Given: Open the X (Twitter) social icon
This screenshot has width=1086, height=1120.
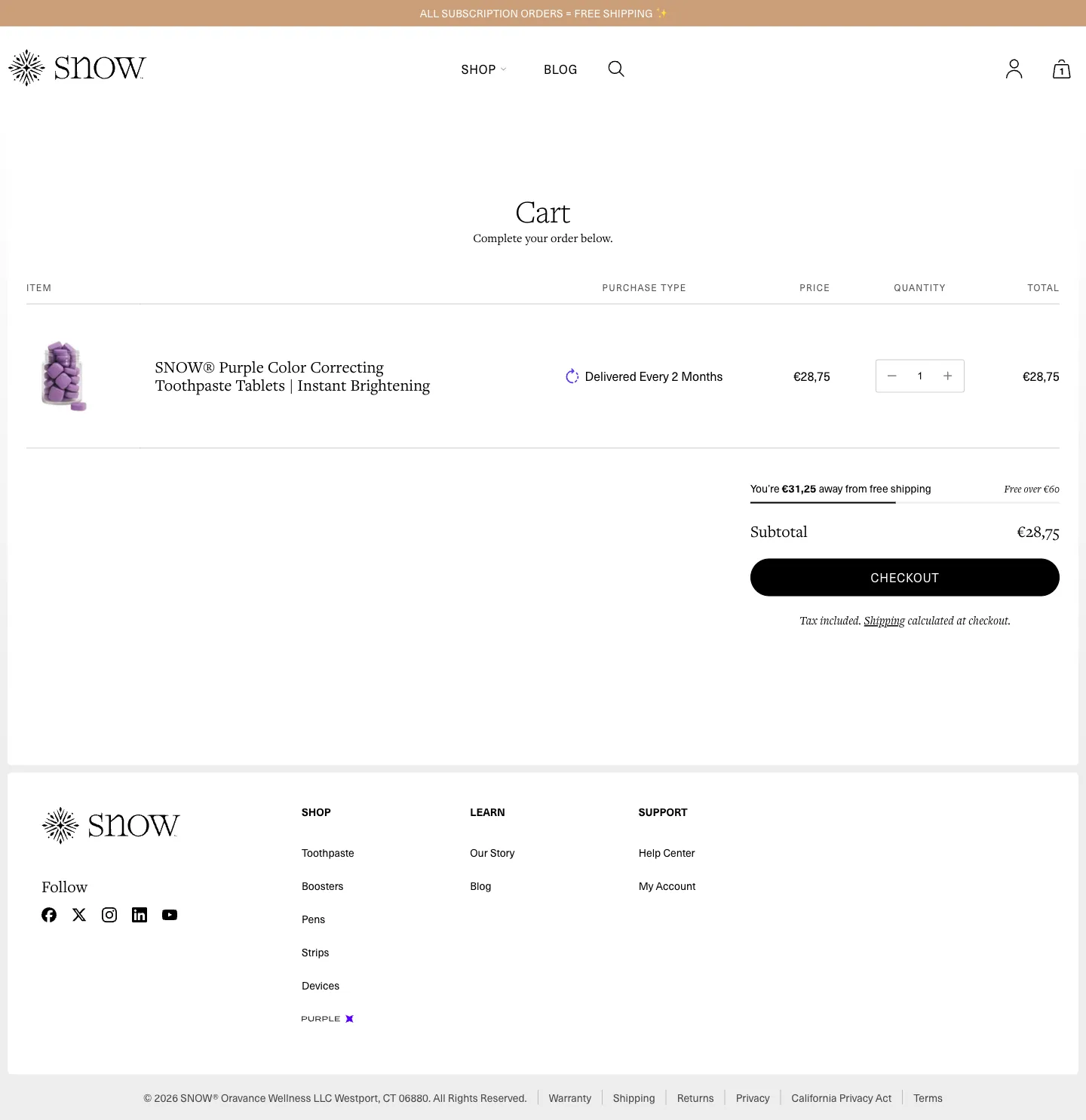Looking at the screenshot, I should (79, 915).
